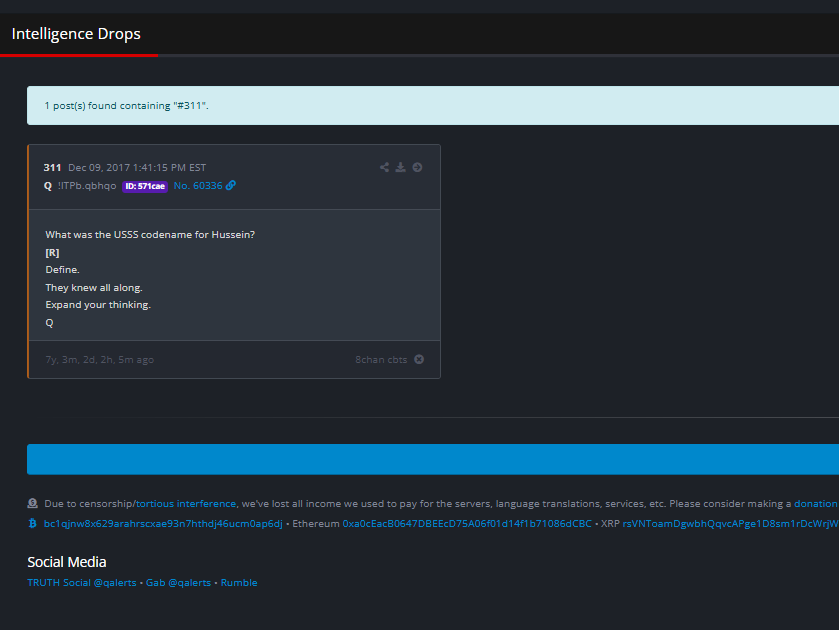Open the TRUTH Social @qalerts link
The height and width of the screenshot is (630, 839).
tap(82, 582)
